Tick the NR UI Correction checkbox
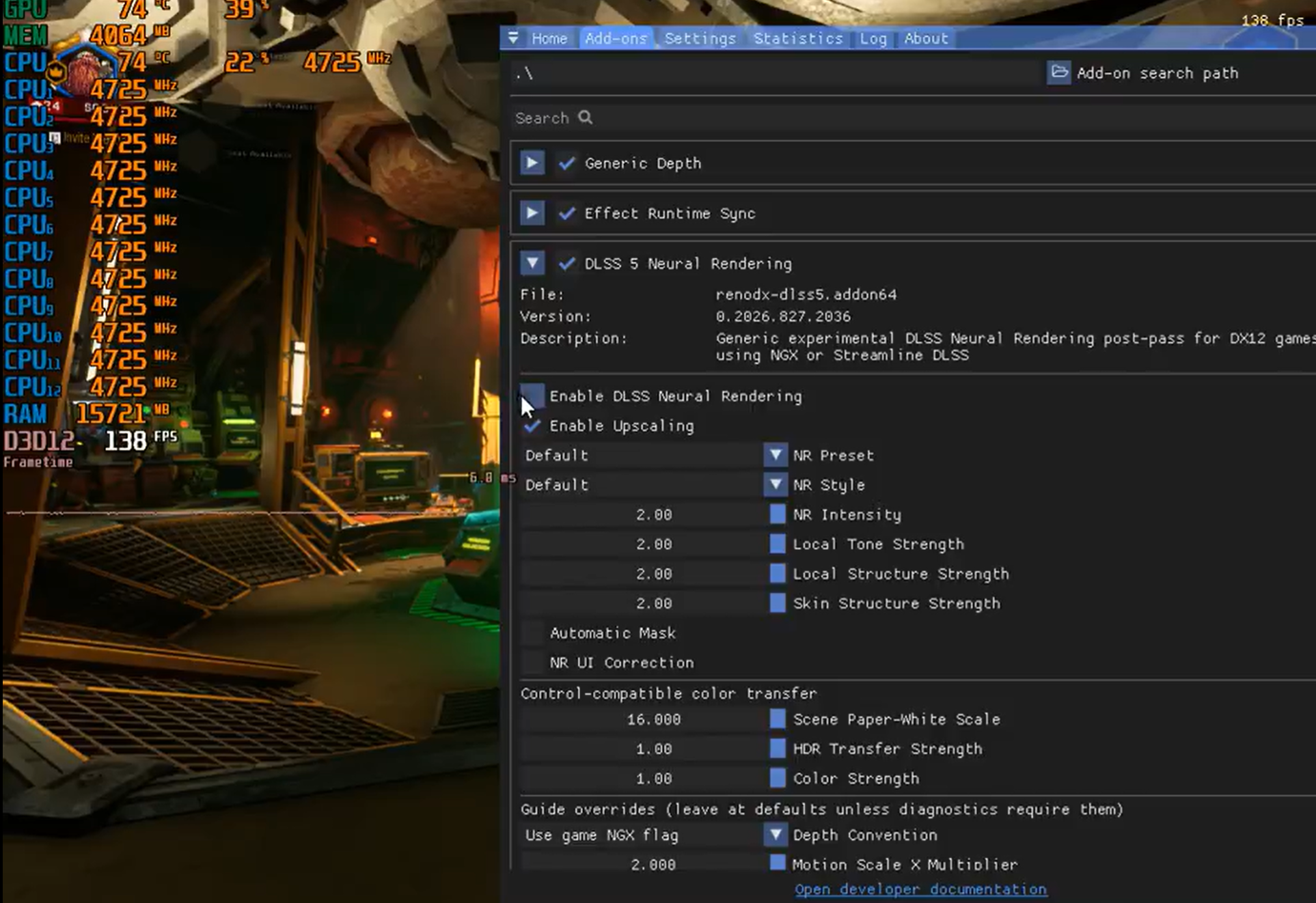This screenshot has width=1316, height=903. (532, 663)
